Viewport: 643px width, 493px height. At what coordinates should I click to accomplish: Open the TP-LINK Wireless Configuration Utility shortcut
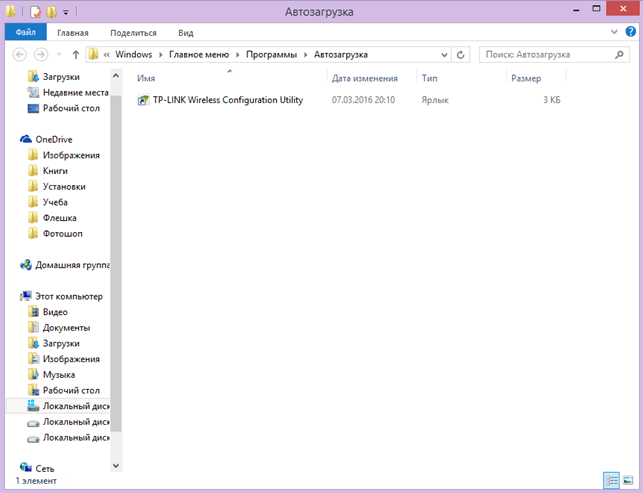click(x=228, y=100)
